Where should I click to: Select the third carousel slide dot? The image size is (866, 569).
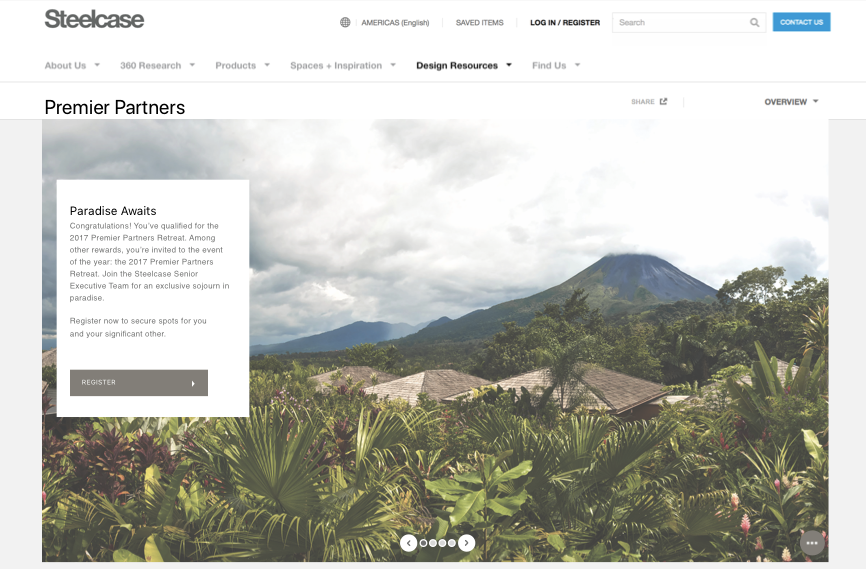pyautogui.click(x=442, y=544)
